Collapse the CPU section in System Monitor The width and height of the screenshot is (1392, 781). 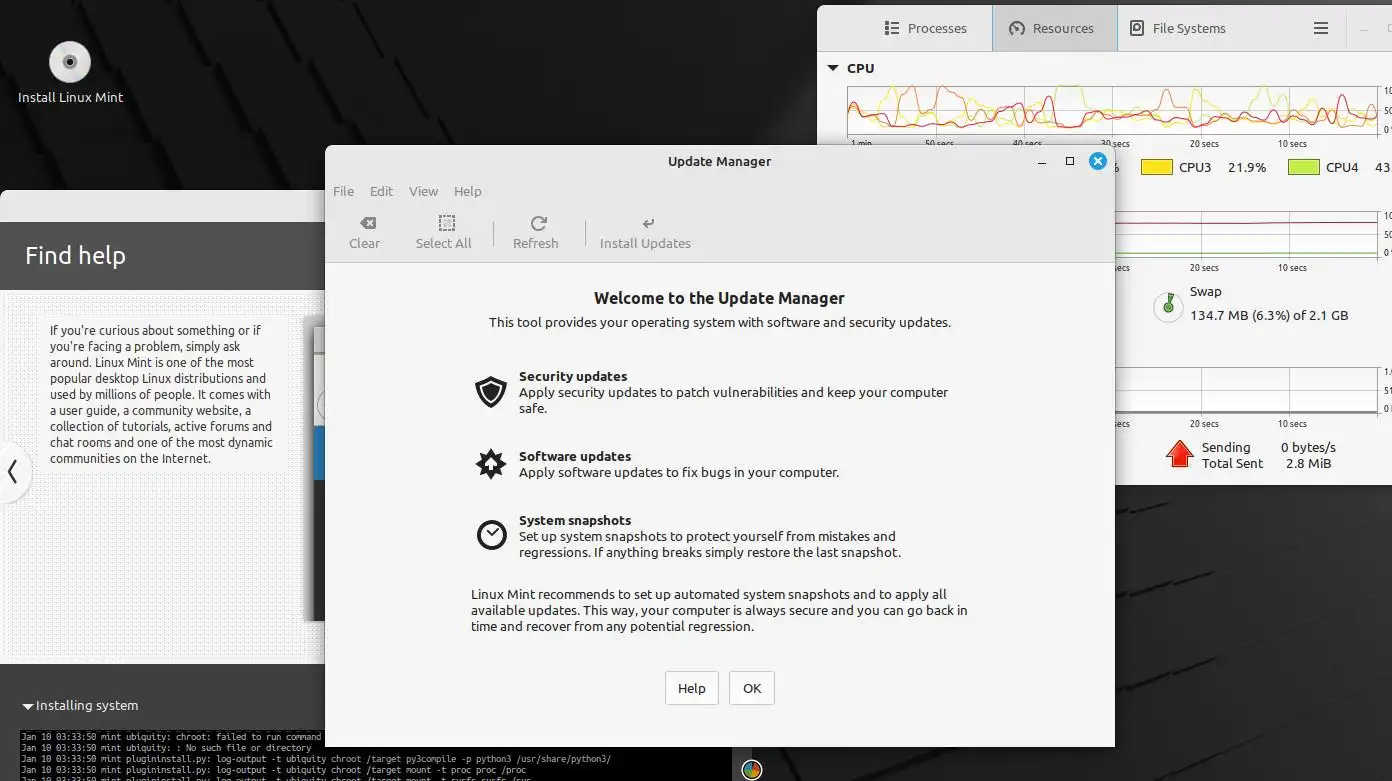coord(833,68)
